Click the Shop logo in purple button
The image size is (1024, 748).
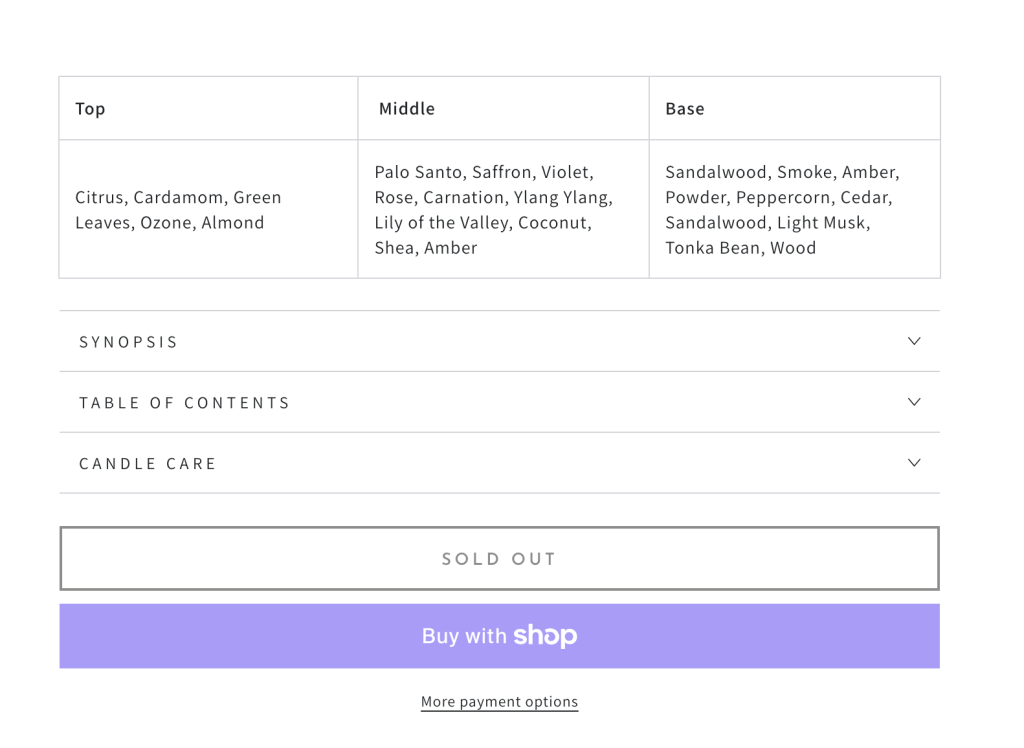click(x=545, y=636)
